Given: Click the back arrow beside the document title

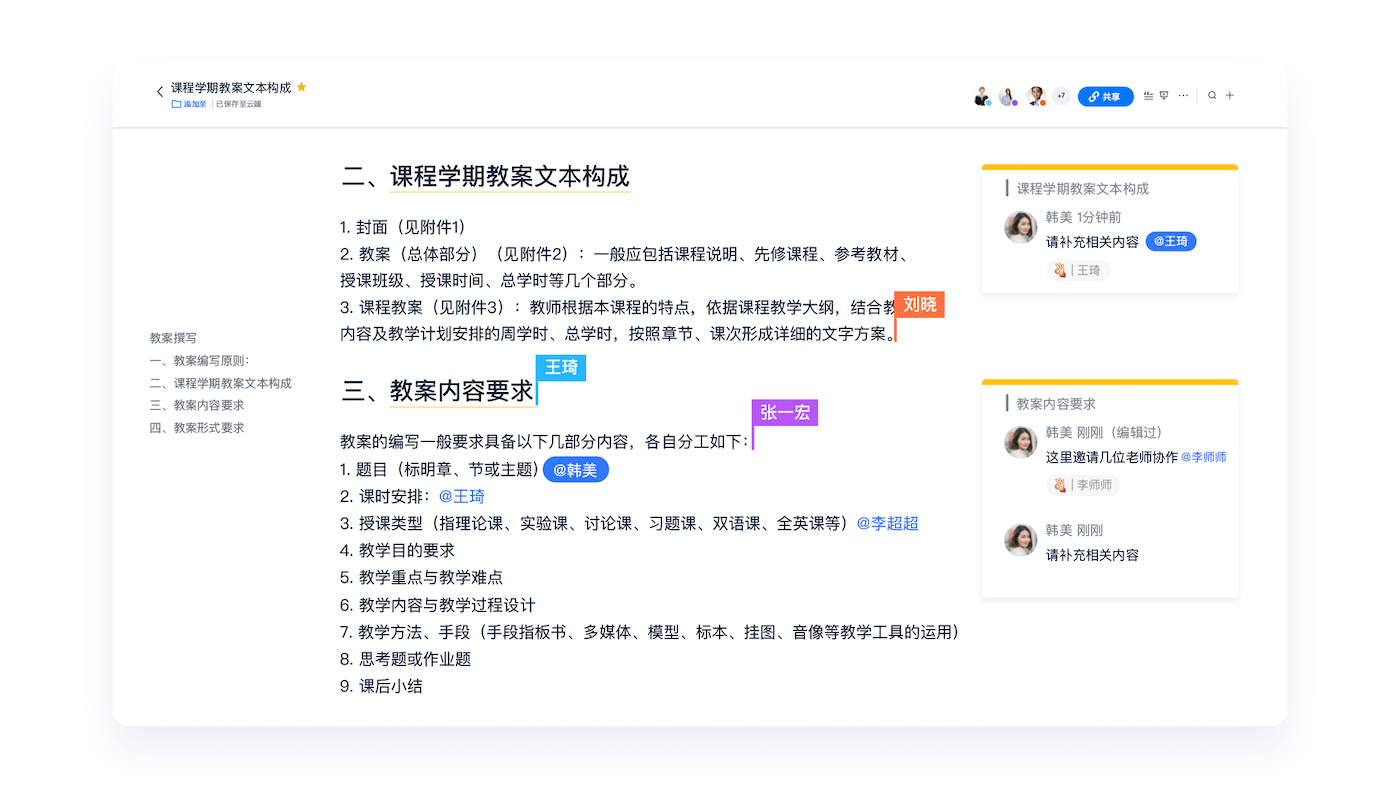Looking at the screenshot, I should click(159, 92).
